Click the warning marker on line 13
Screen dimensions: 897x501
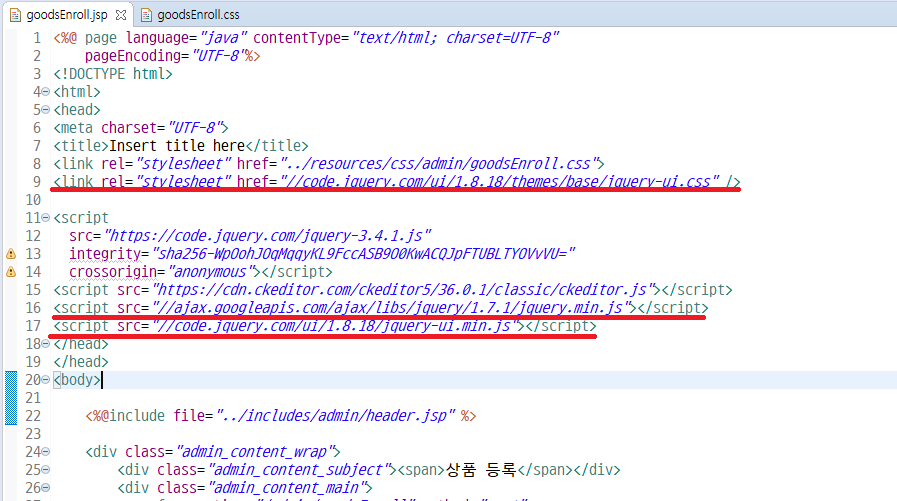(x=11, y=254)
